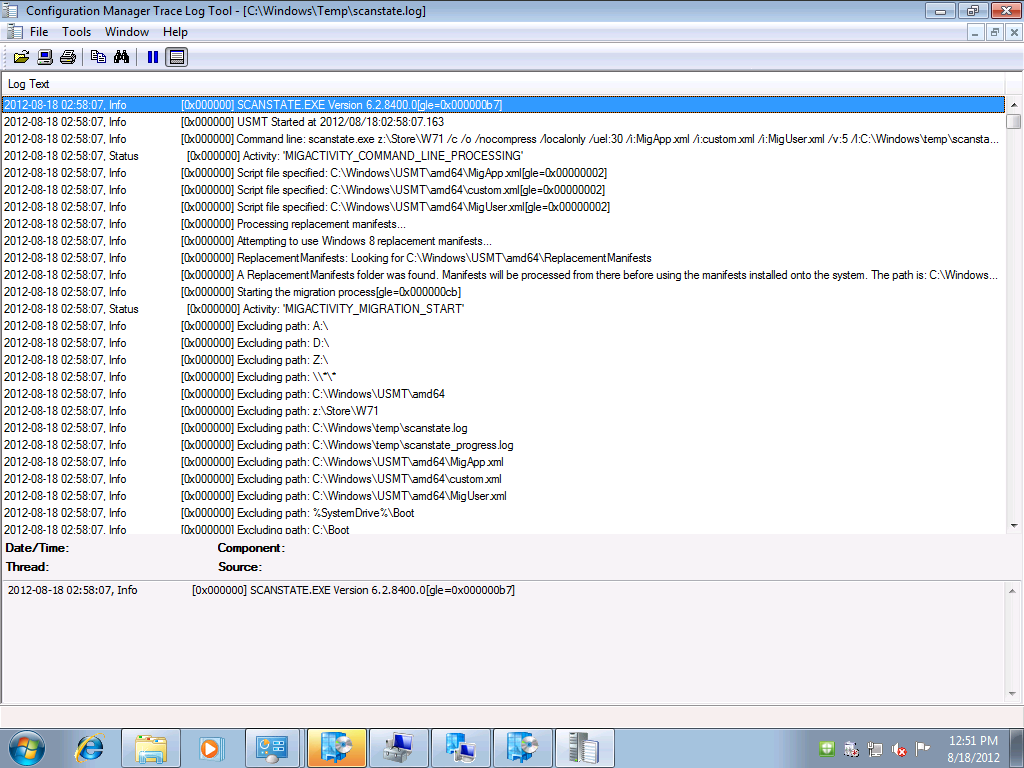The height and width of the screenshot is (768, 1024).
Task: Click the Print toolbar icon
Action: point(68,57)
